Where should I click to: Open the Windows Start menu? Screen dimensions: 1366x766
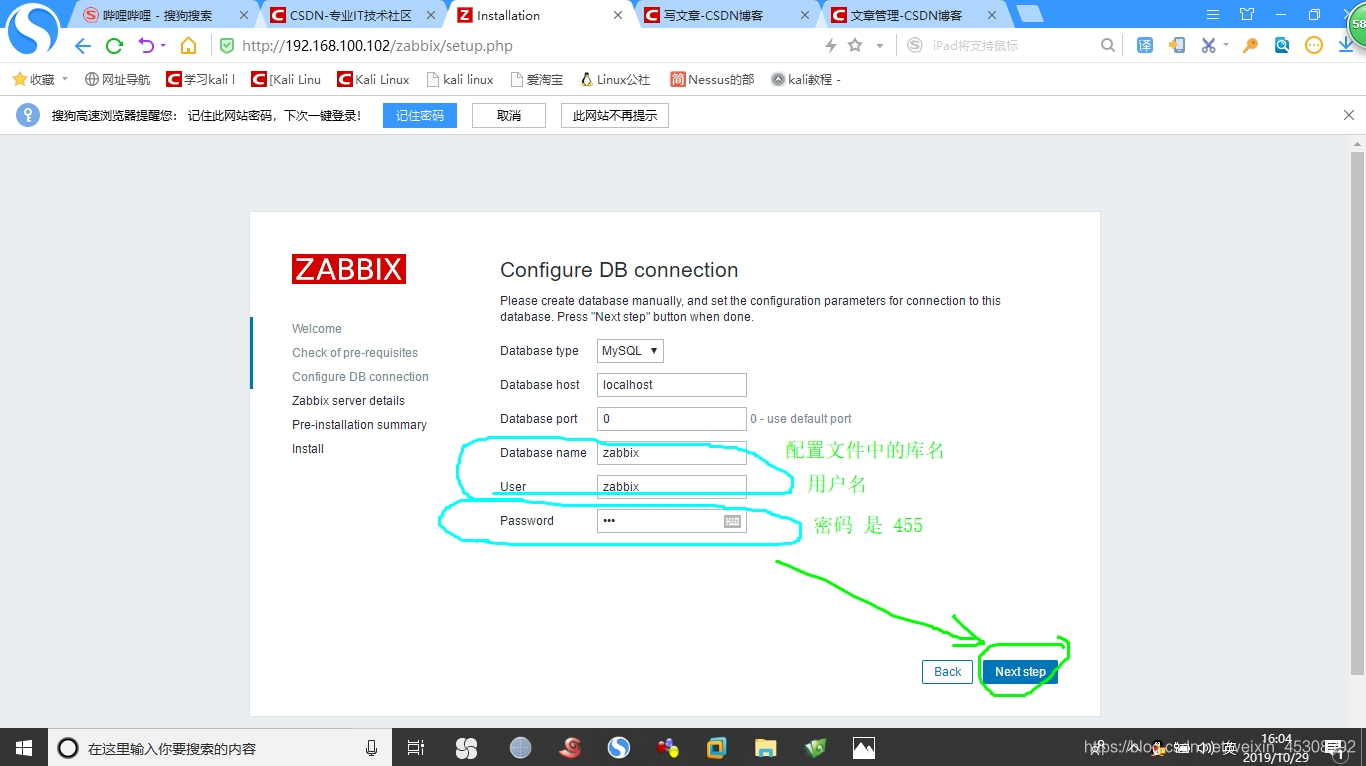pos(24,747)
